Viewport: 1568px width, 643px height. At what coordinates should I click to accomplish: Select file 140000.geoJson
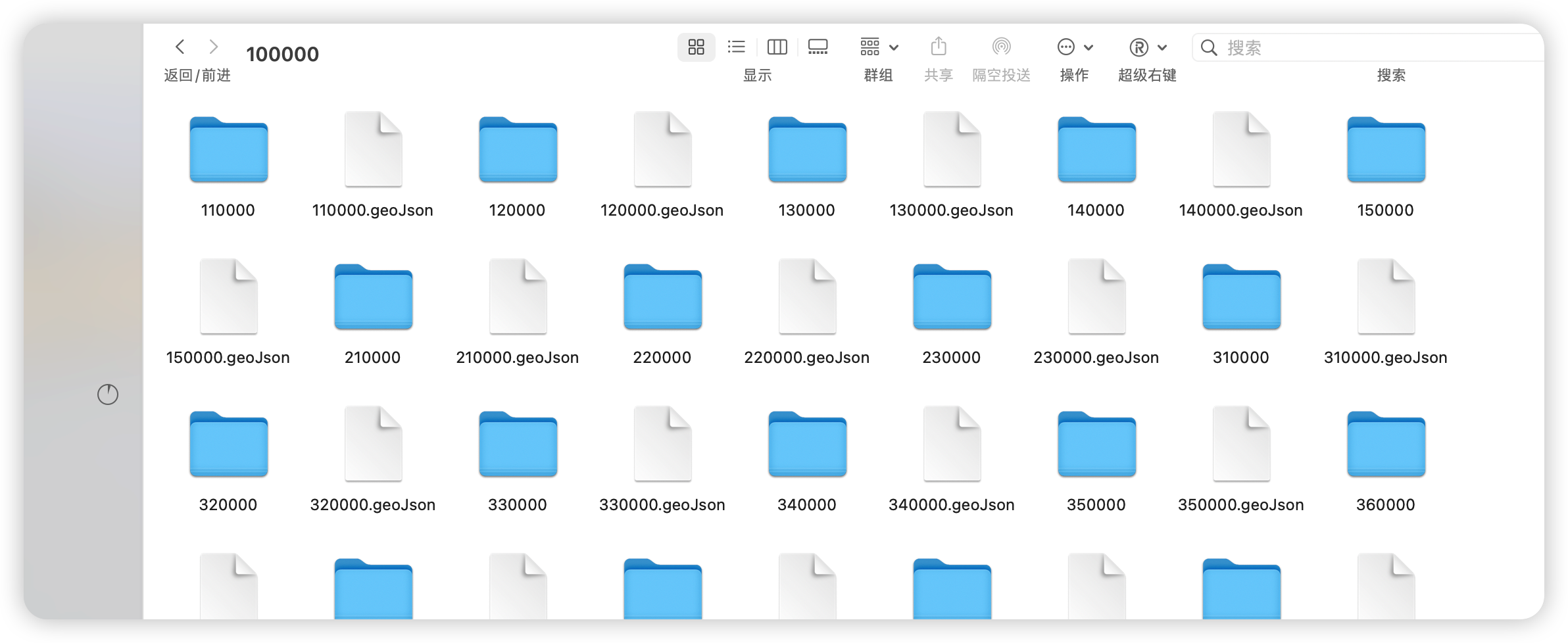1241,149
